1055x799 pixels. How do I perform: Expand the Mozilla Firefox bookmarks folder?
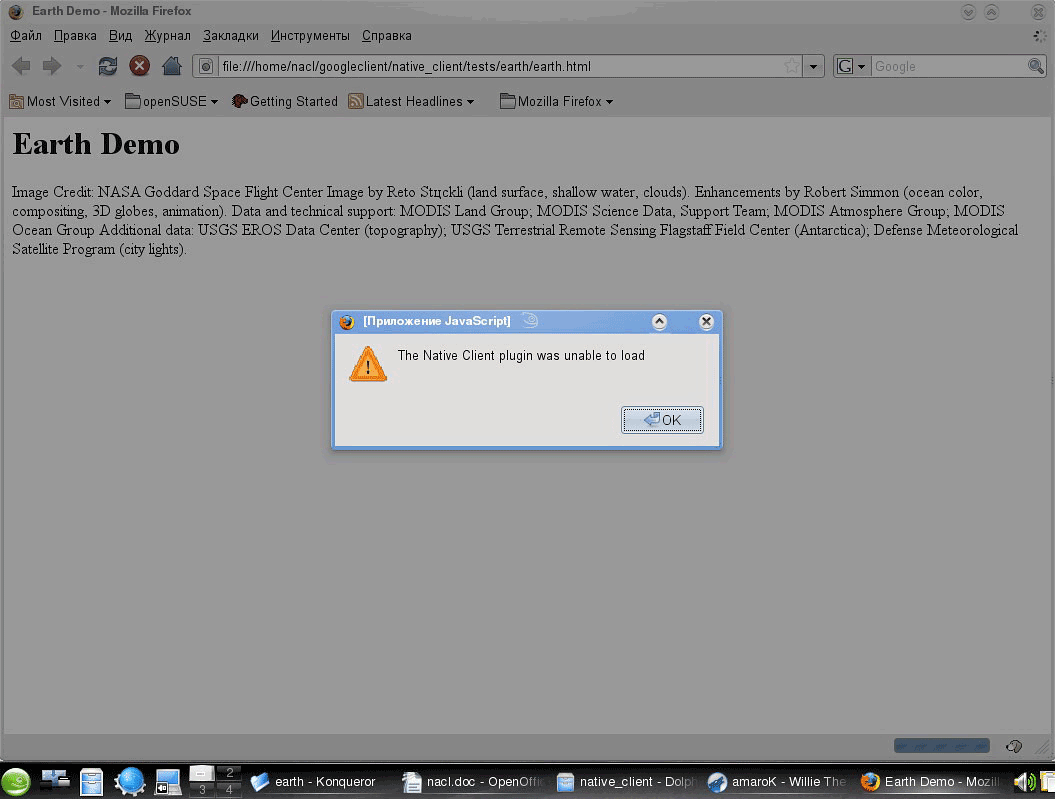[556, 102]
